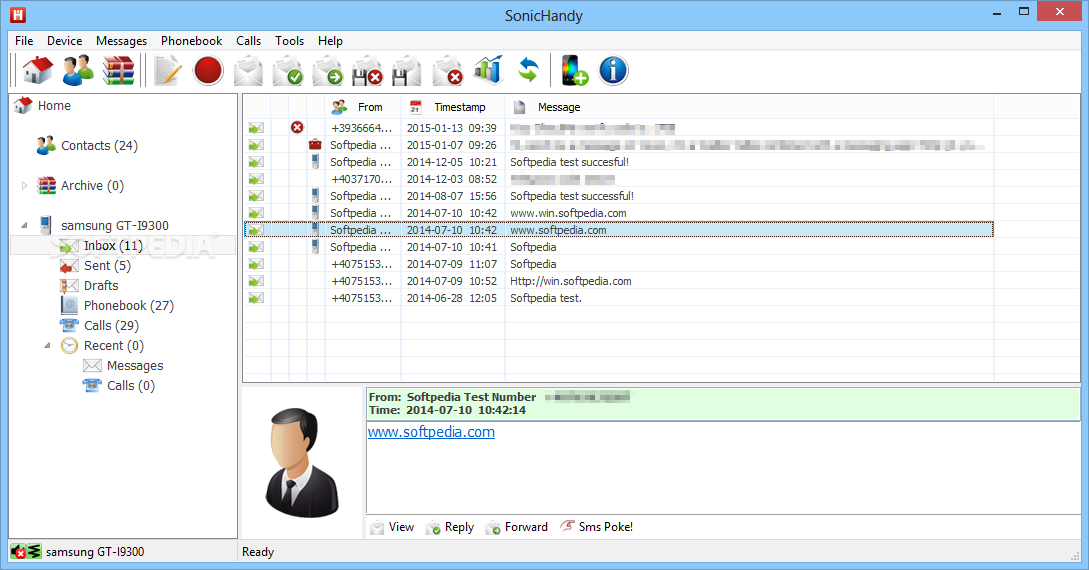Click the contact avatar picture
The image size is (1089, 570).
pyautogui.click(x=302, y=462)
